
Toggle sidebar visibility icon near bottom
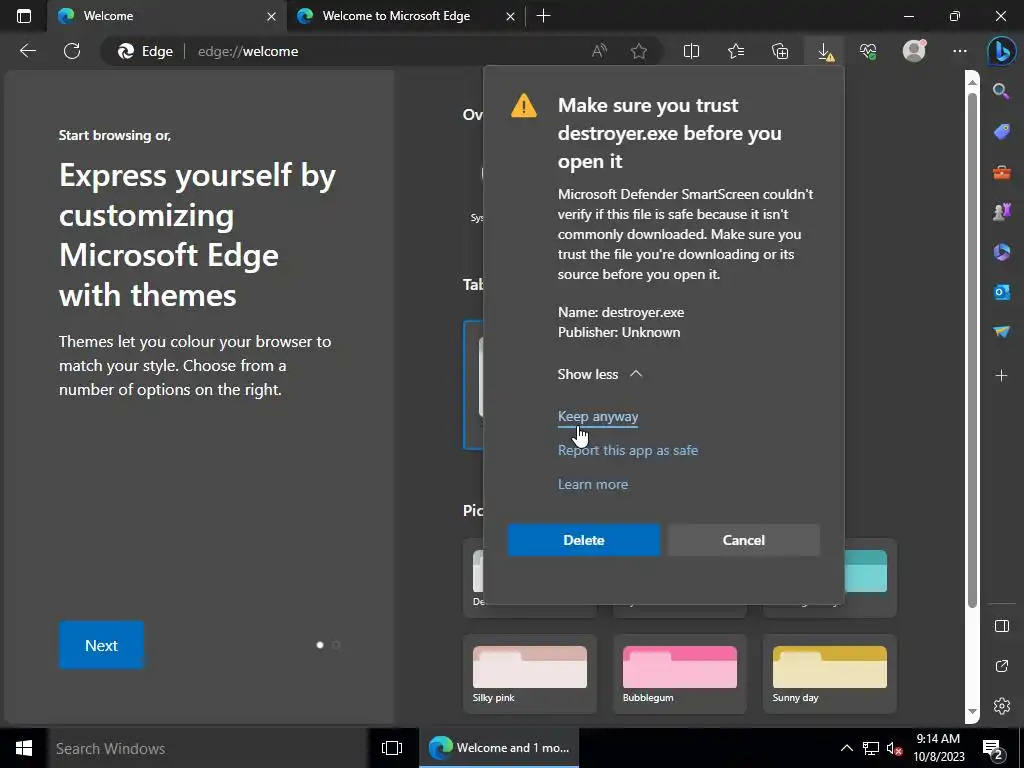point(1001,626)
